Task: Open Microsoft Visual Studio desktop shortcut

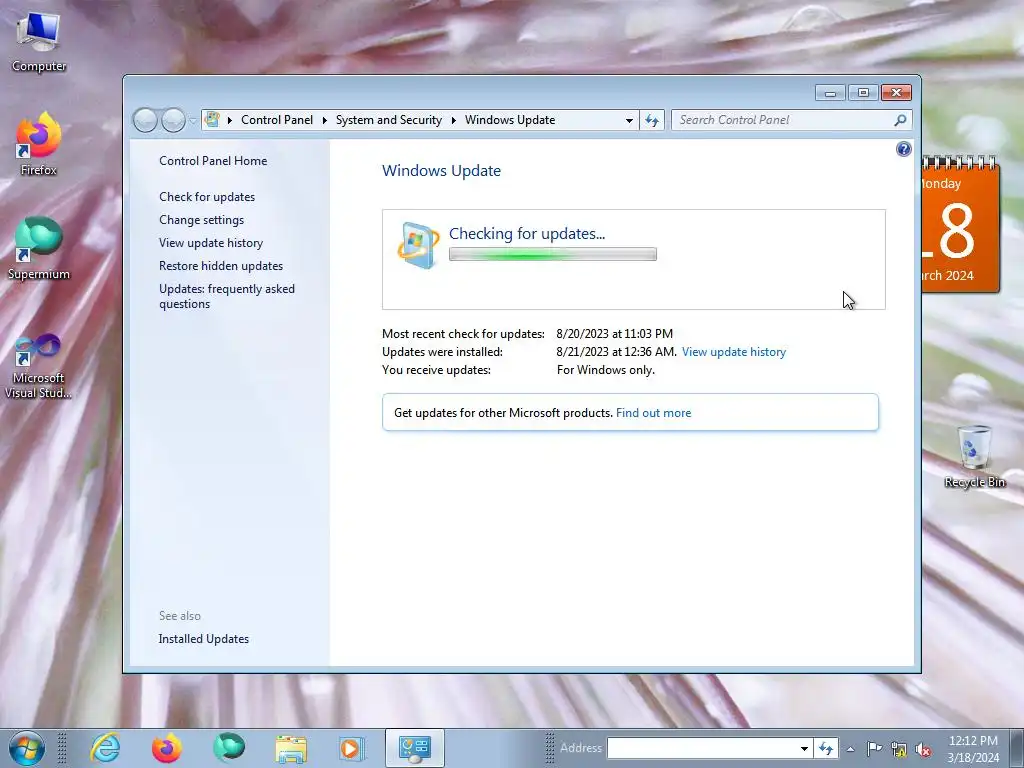Action: click(x=38, y=366)
